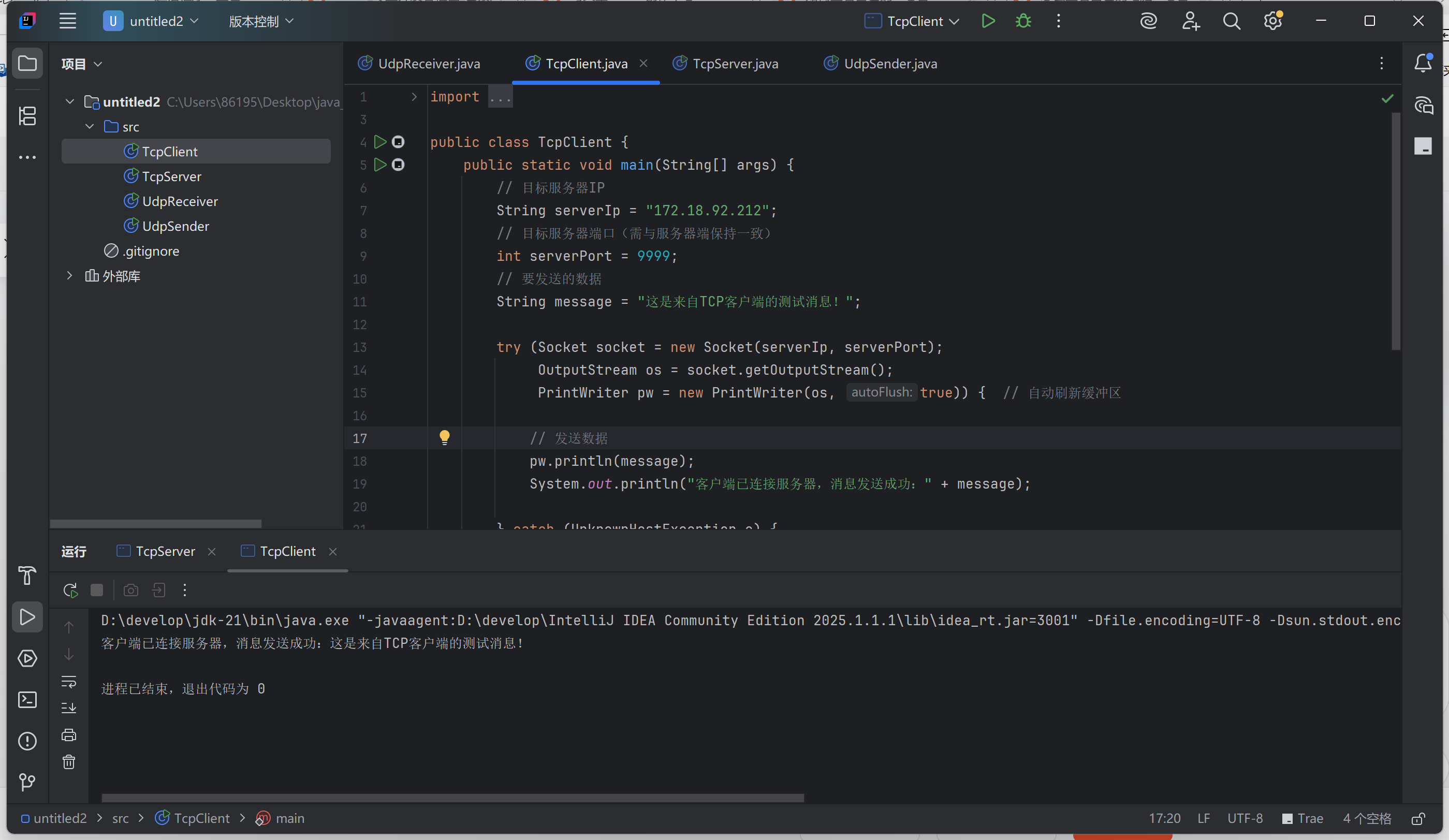Click the UTF-8 encoding status widget
Image resolution: width=1449 pixels, height=840 pixels.
(1245, 818)
